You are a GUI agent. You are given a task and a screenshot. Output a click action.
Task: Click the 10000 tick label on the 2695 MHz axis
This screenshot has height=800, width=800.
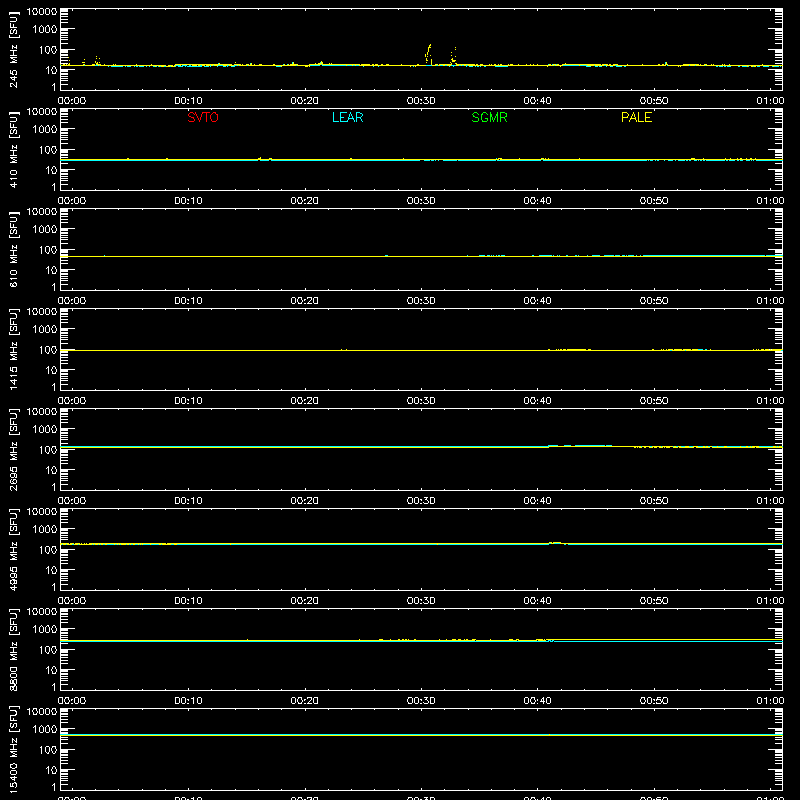[42, 412]
